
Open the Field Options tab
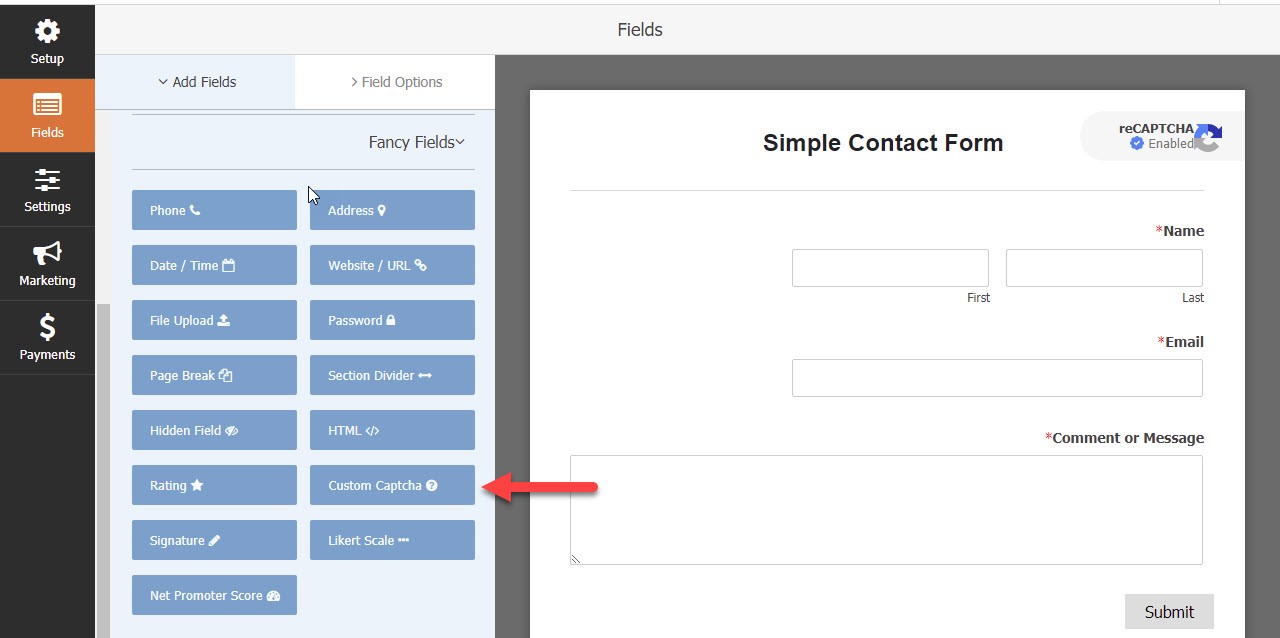pos(396,82)
